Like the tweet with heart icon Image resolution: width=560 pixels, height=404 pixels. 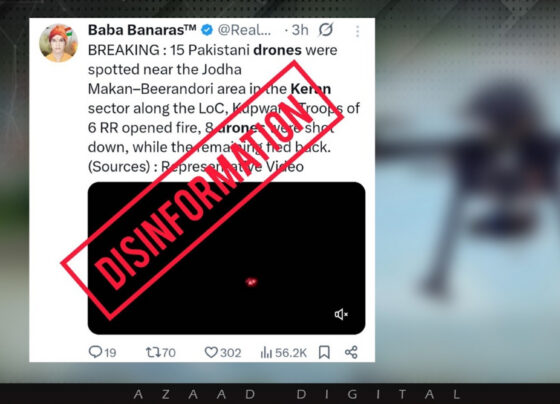point(211,353)
